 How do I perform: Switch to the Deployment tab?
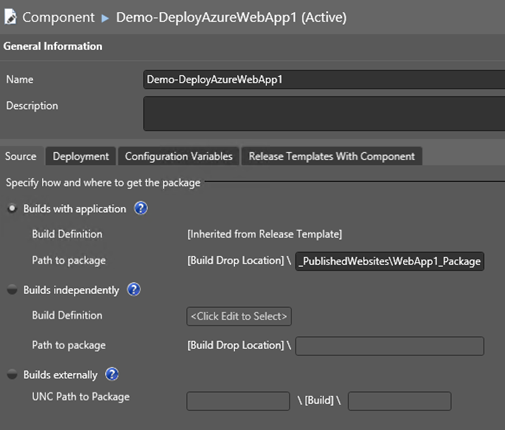coord(81,156)
